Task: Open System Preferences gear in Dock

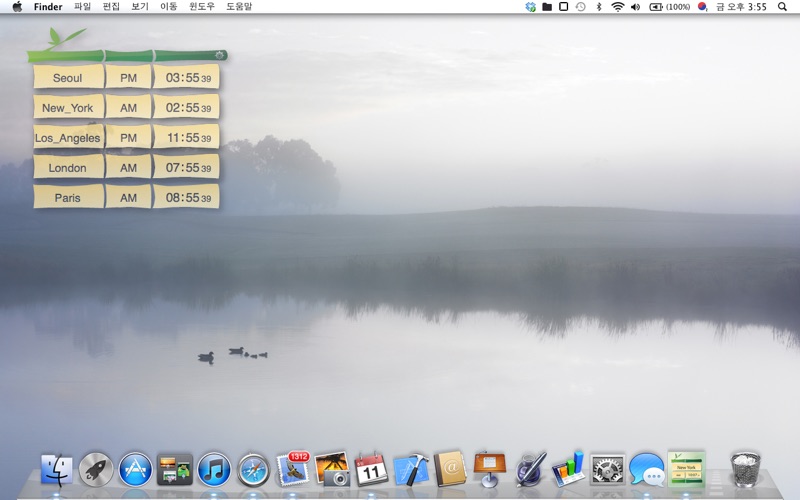Action: (x=607, y=468)
